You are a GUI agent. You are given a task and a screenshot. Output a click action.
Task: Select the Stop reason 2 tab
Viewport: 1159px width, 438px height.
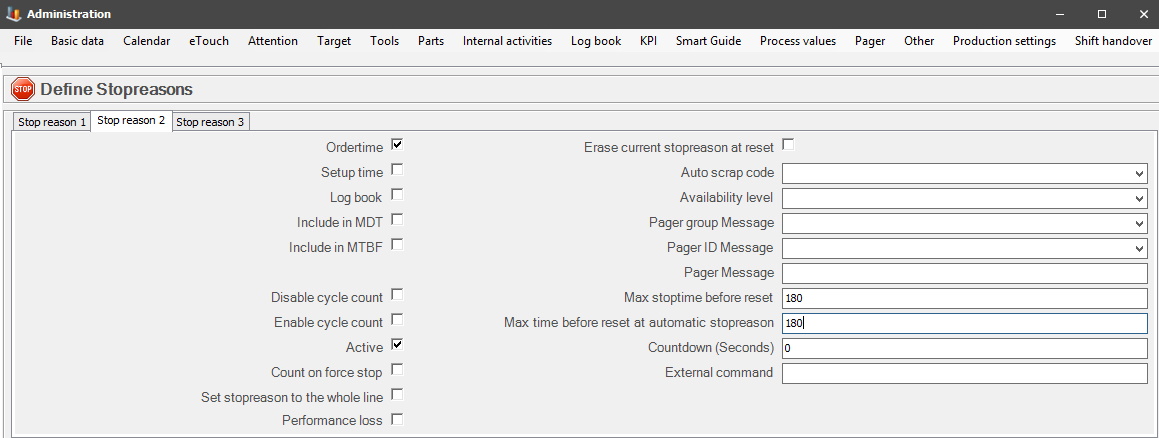coord(131,120)
